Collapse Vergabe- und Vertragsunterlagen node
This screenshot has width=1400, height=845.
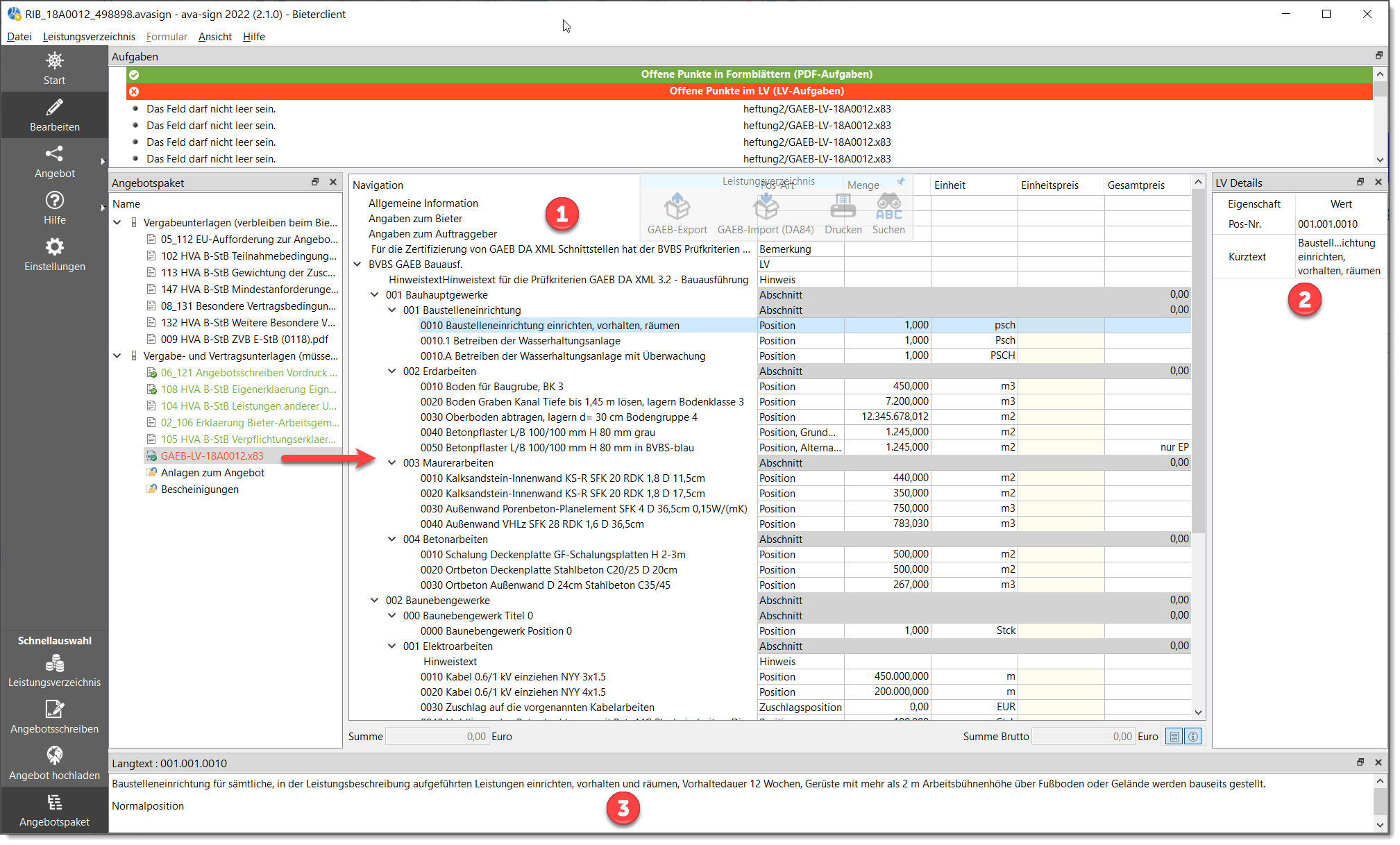pos(117,356)
